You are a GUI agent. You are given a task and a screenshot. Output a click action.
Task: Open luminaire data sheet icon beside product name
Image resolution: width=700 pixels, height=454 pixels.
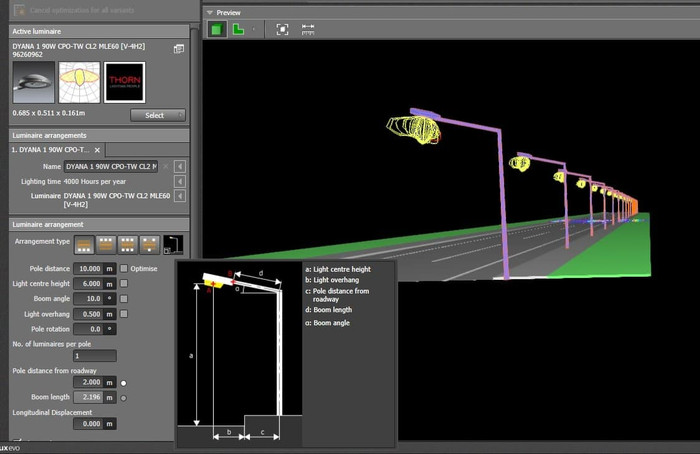point(179,48)
